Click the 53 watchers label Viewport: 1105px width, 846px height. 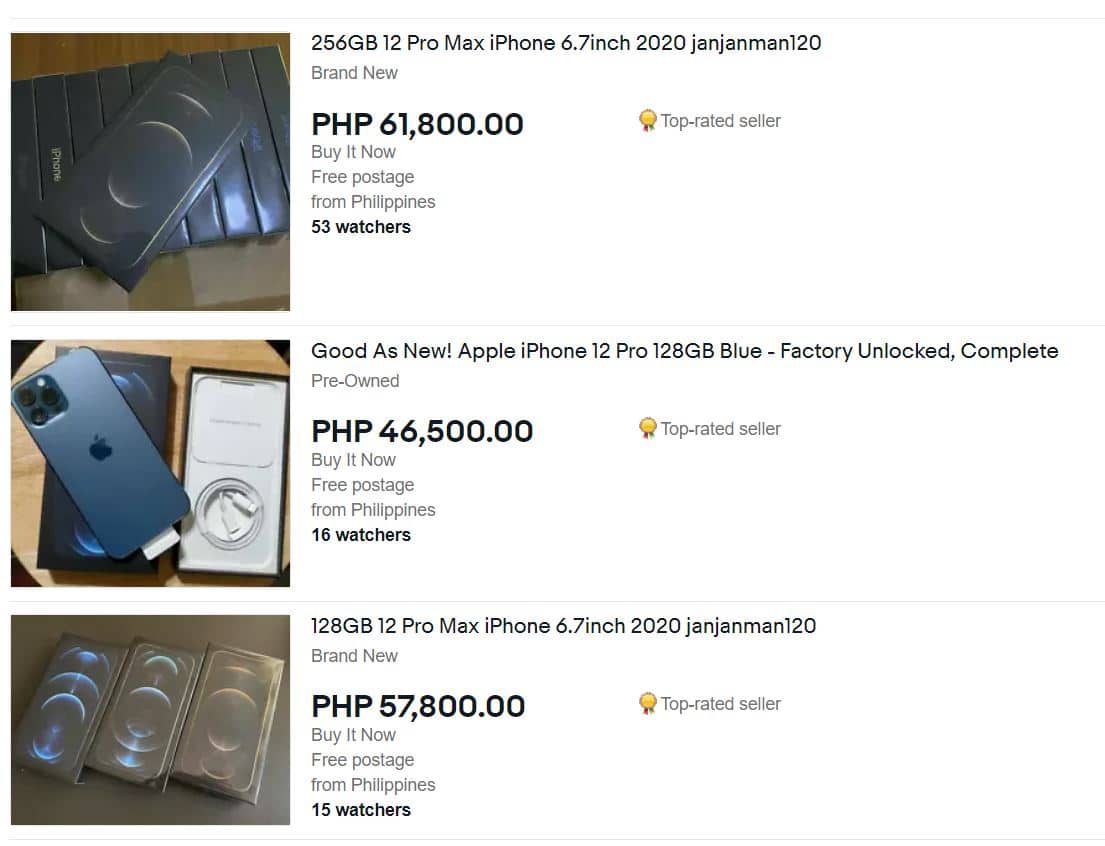tap(361, 227)
